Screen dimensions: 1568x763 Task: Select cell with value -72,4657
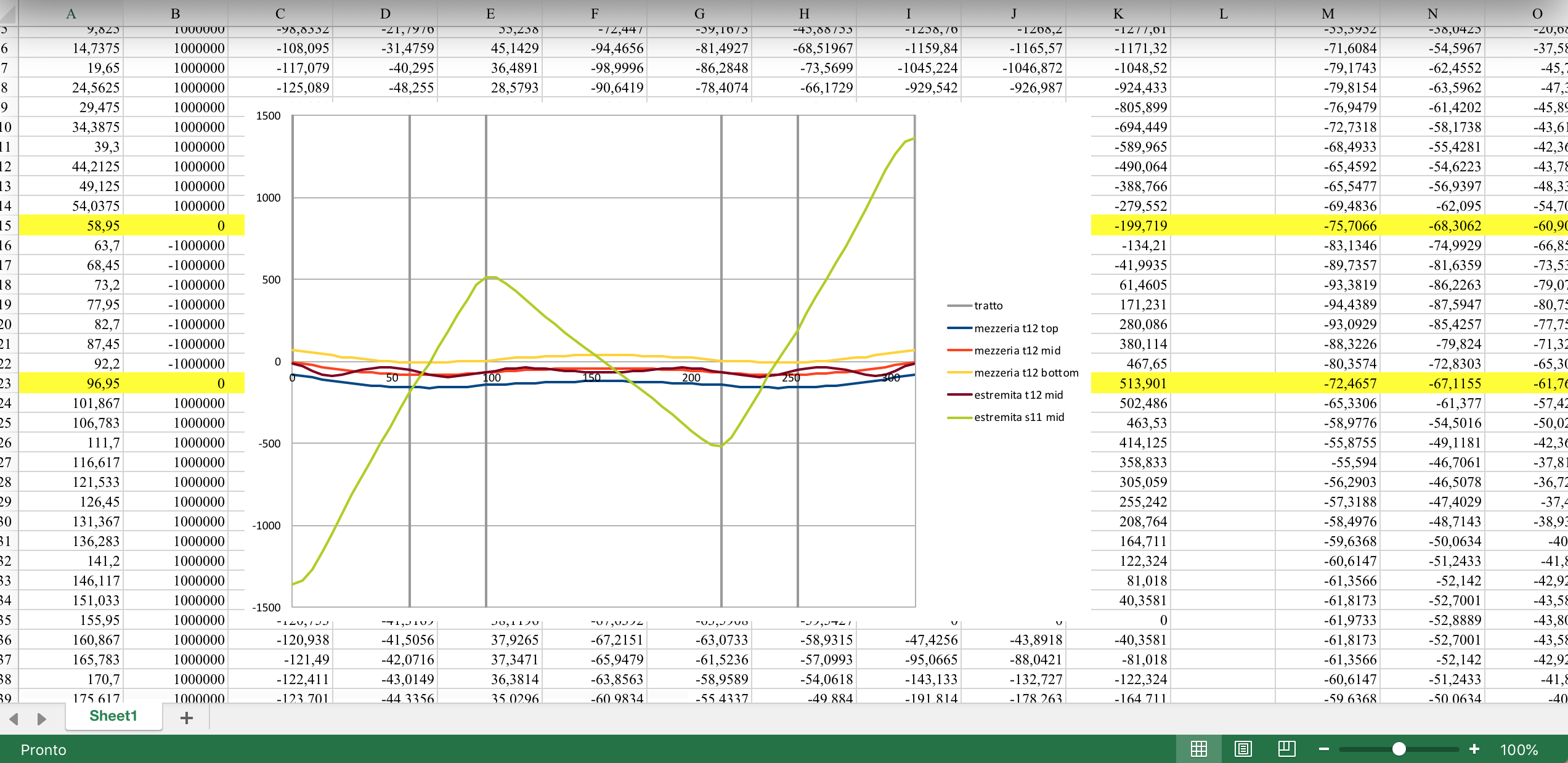coord(1328,383)
